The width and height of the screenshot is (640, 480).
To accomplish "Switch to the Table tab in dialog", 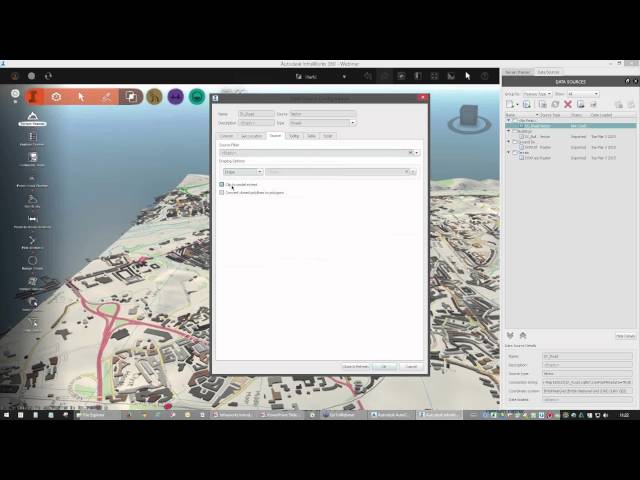I will click(x=311, y=136).
